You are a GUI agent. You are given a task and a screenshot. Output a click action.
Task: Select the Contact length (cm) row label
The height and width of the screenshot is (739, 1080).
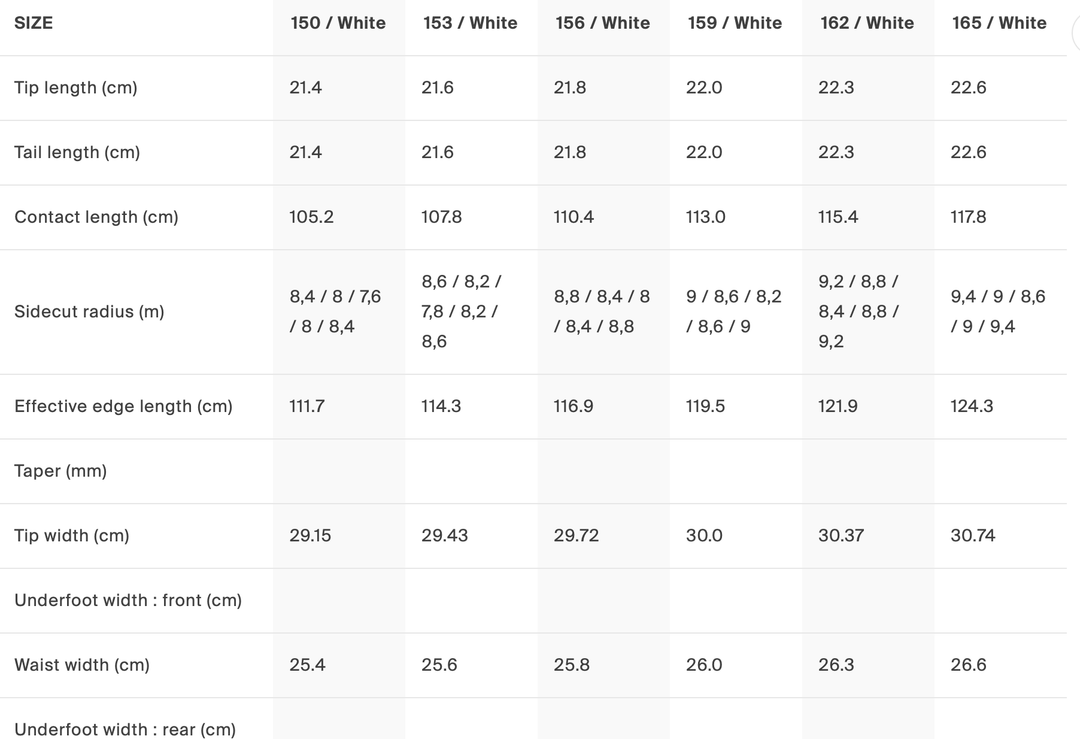click(x=96, y=217)
